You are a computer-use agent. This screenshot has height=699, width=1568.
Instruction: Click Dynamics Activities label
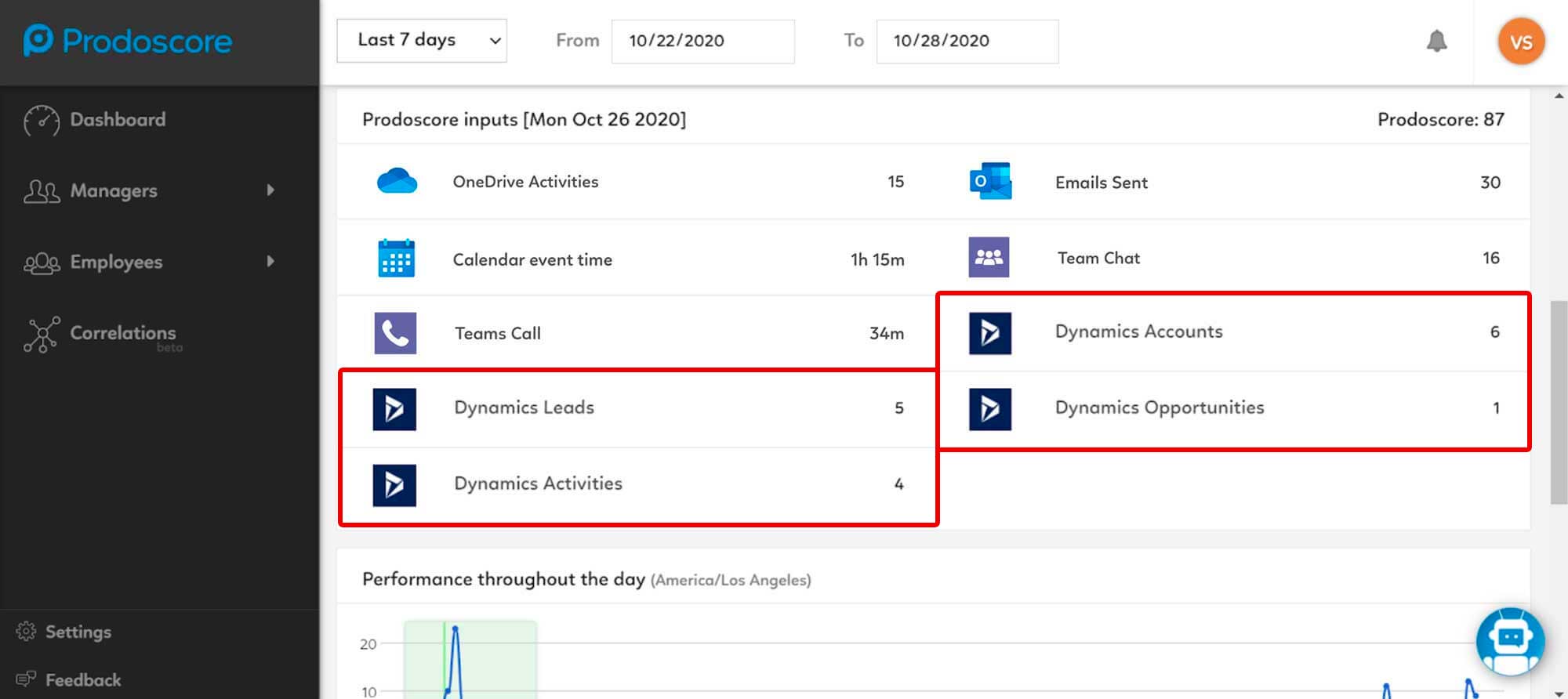point(538,484)
